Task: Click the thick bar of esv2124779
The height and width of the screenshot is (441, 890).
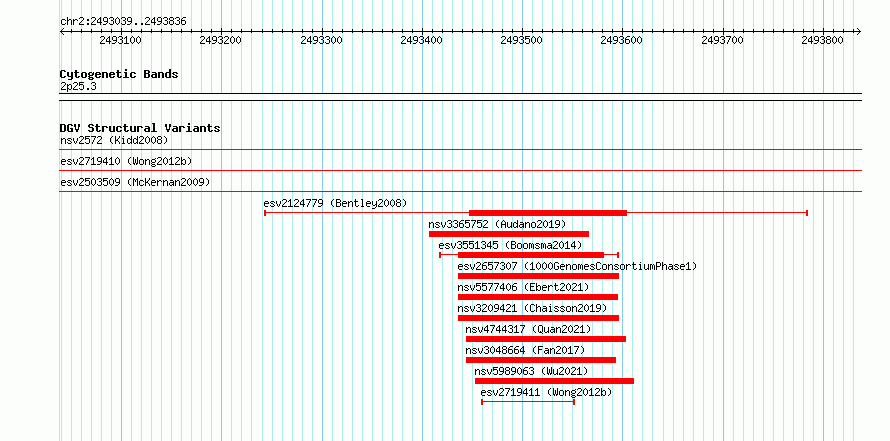Action: tap(548, 213)
